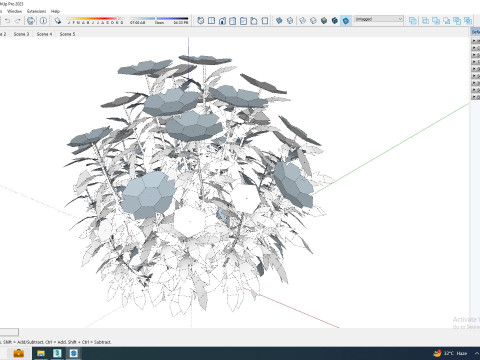This screenshot has height=360, width=480.
Task: Open the 32°C Haze weather widget
Action: pos(451,353)
